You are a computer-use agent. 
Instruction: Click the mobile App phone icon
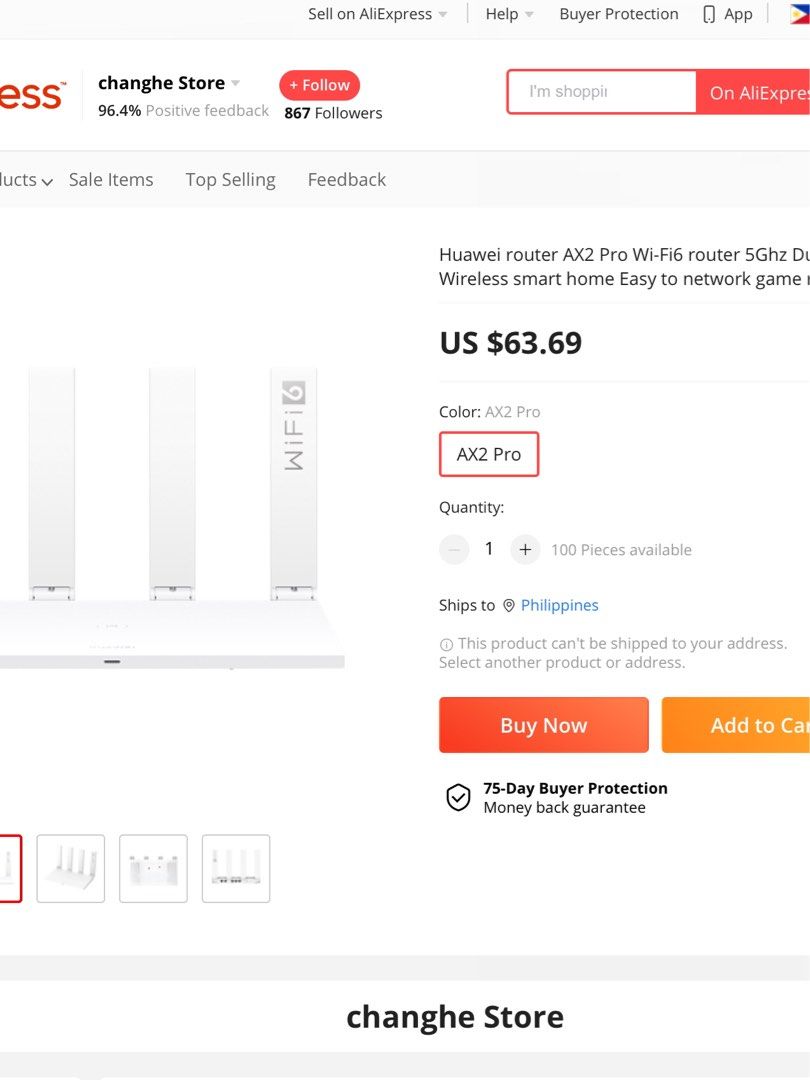(709, 14)
